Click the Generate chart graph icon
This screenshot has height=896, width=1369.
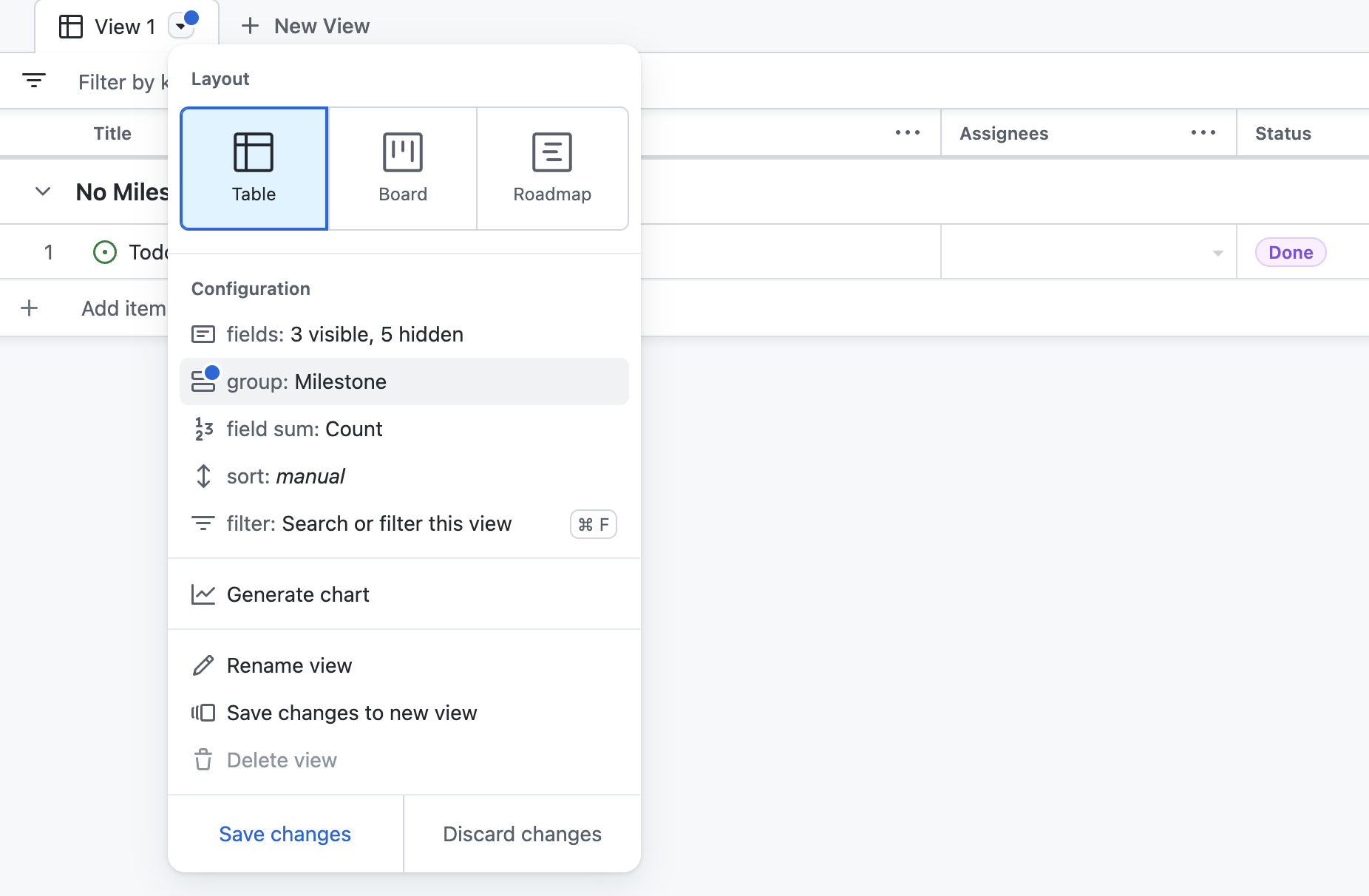(x=203, y=594)
